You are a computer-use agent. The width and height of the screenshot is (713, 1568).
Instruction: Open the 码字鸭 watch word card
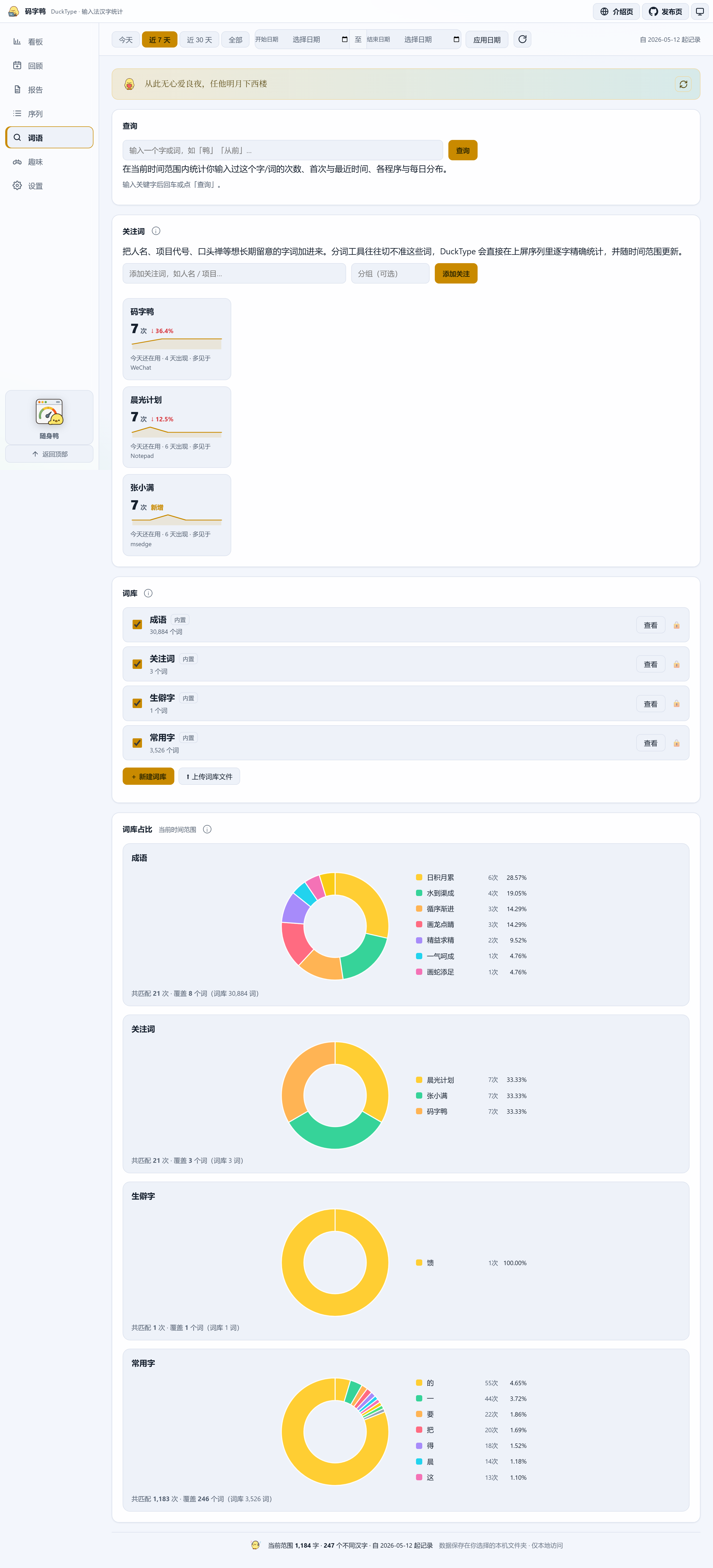pos(176,339)
